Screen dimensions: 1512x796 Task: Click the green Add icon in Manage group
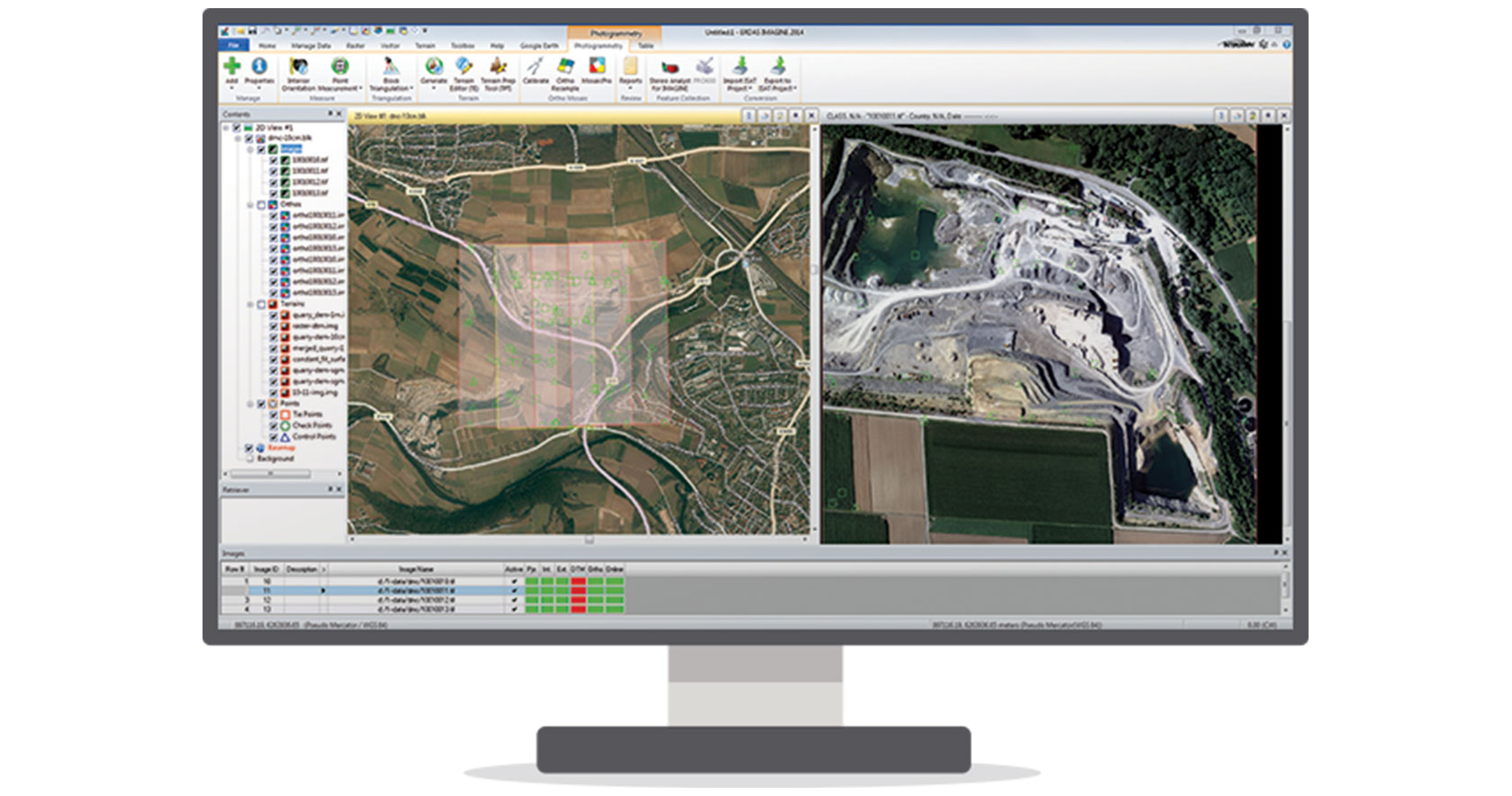pos(231,66)
